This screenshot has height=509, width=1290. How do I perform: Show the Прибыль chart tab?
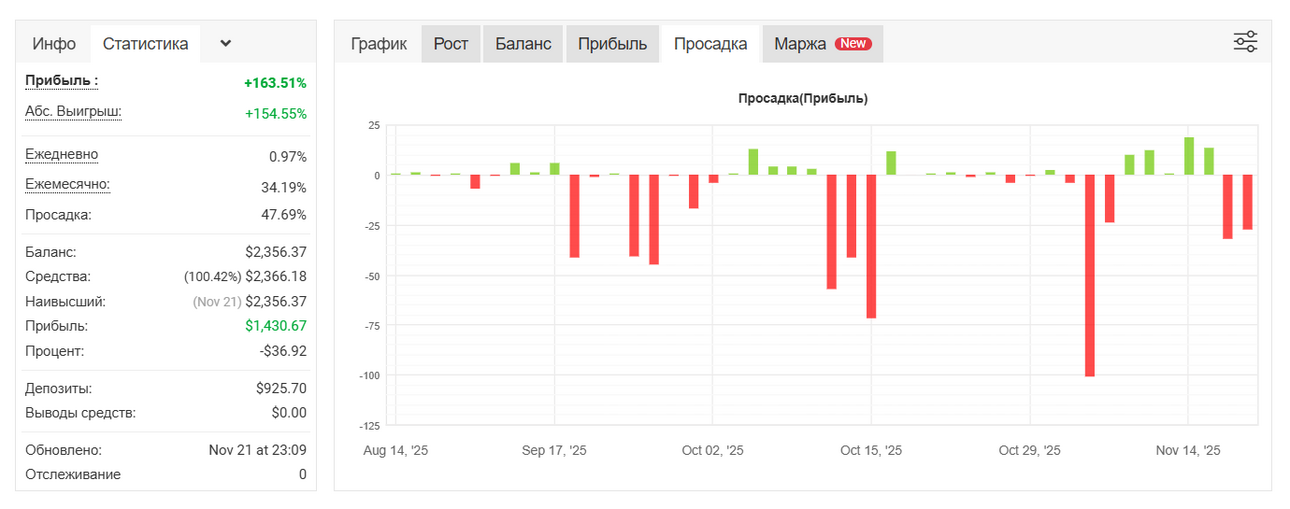[612, 44]
